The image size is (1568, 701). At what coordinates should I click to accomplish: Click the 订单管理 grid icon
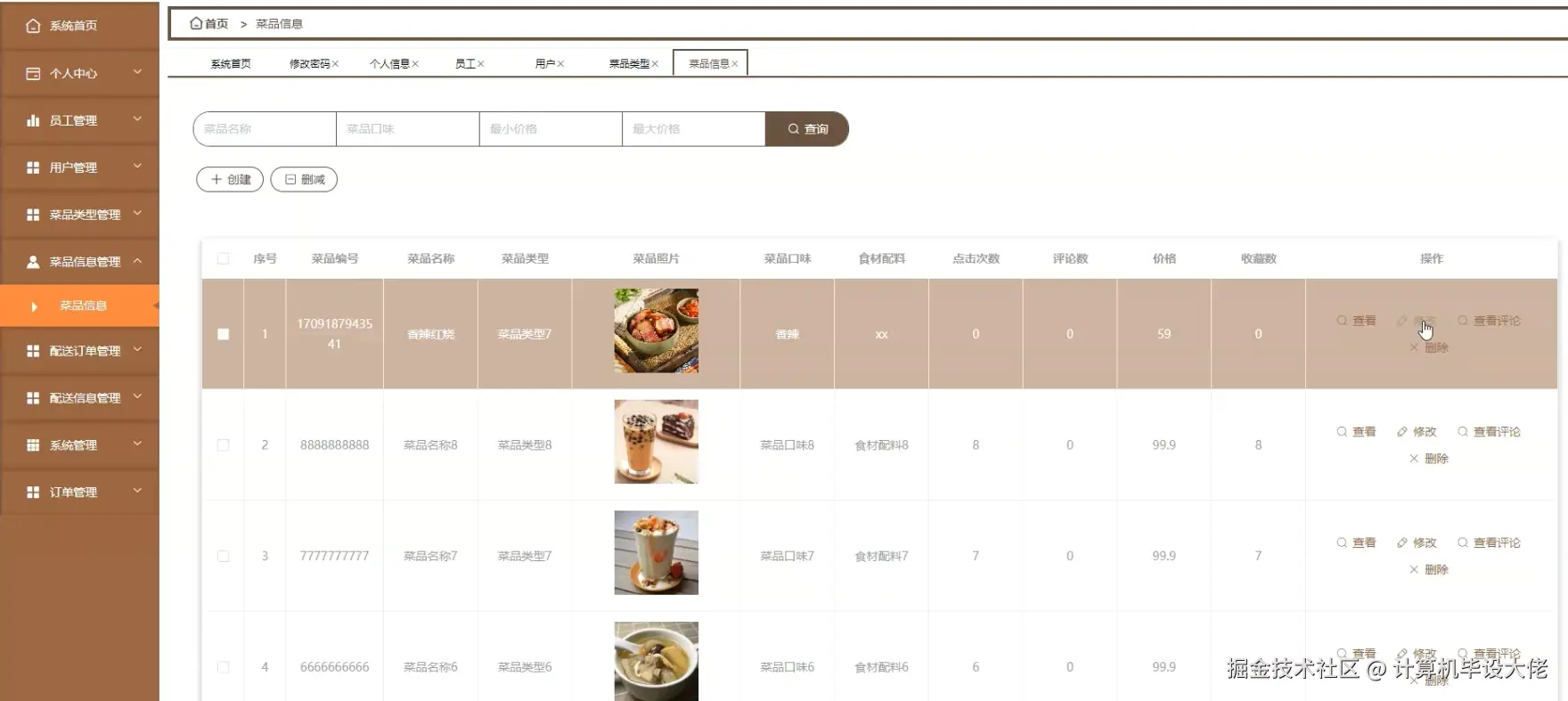coord(33,493)
